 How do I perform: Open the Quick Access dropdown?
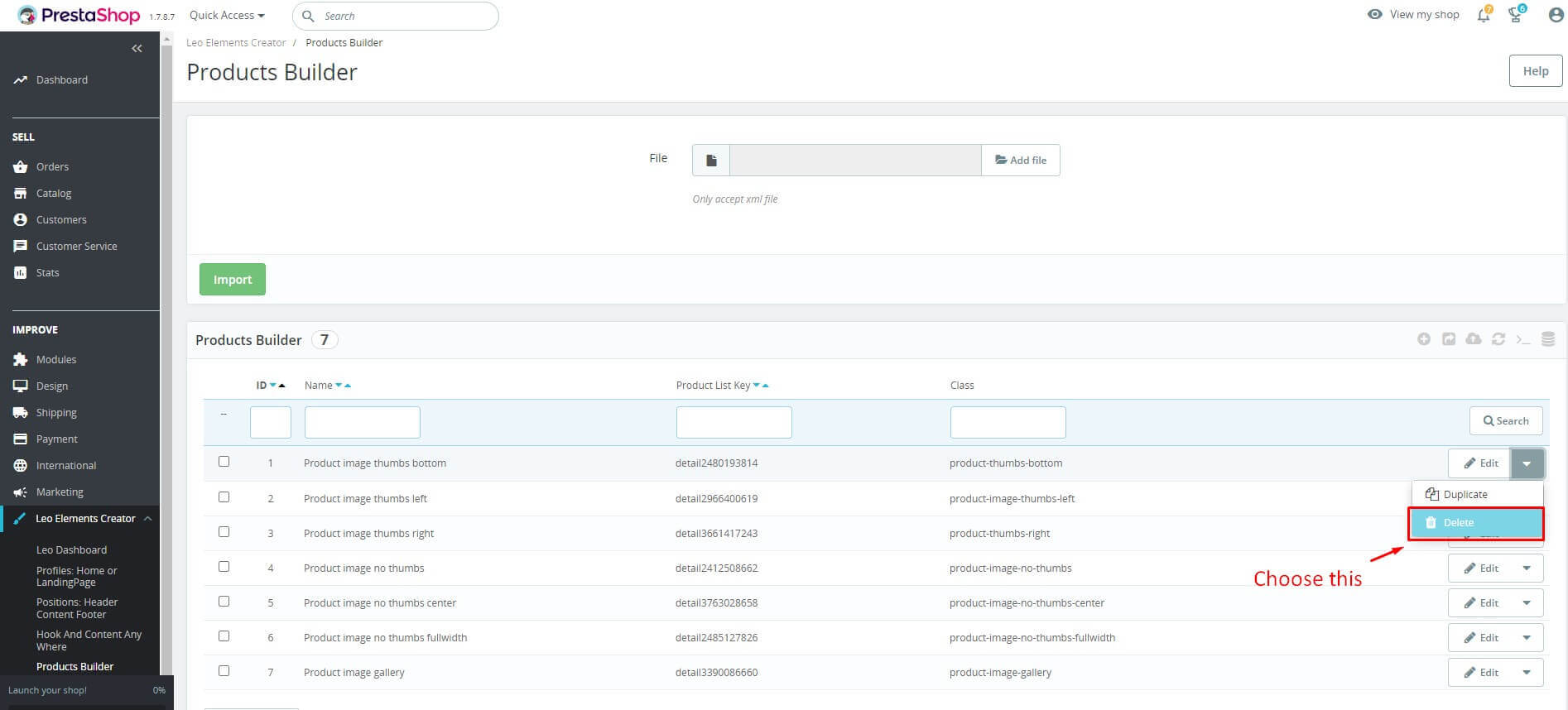tap(227, 15)
